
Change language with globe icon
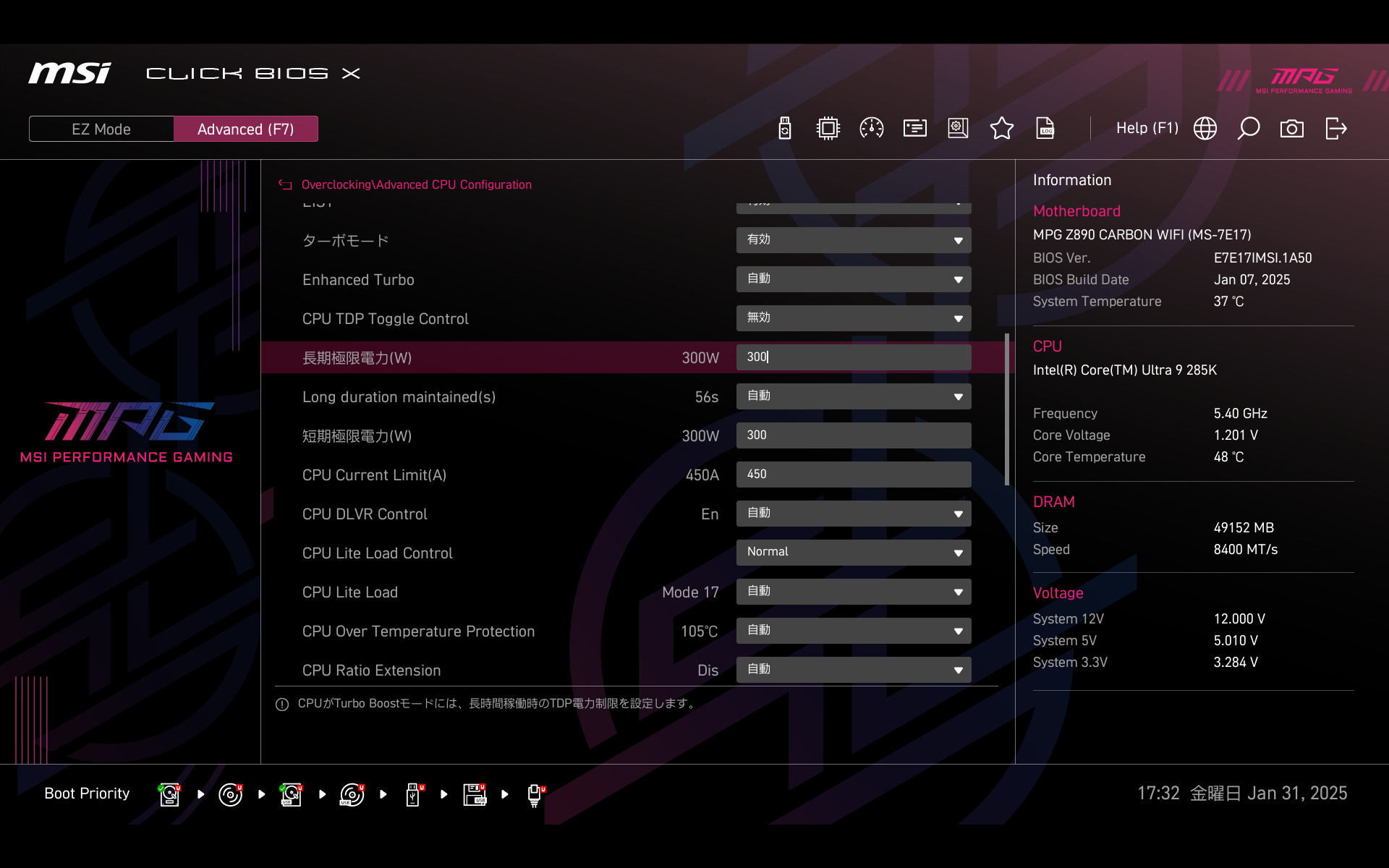[1205, 129]
